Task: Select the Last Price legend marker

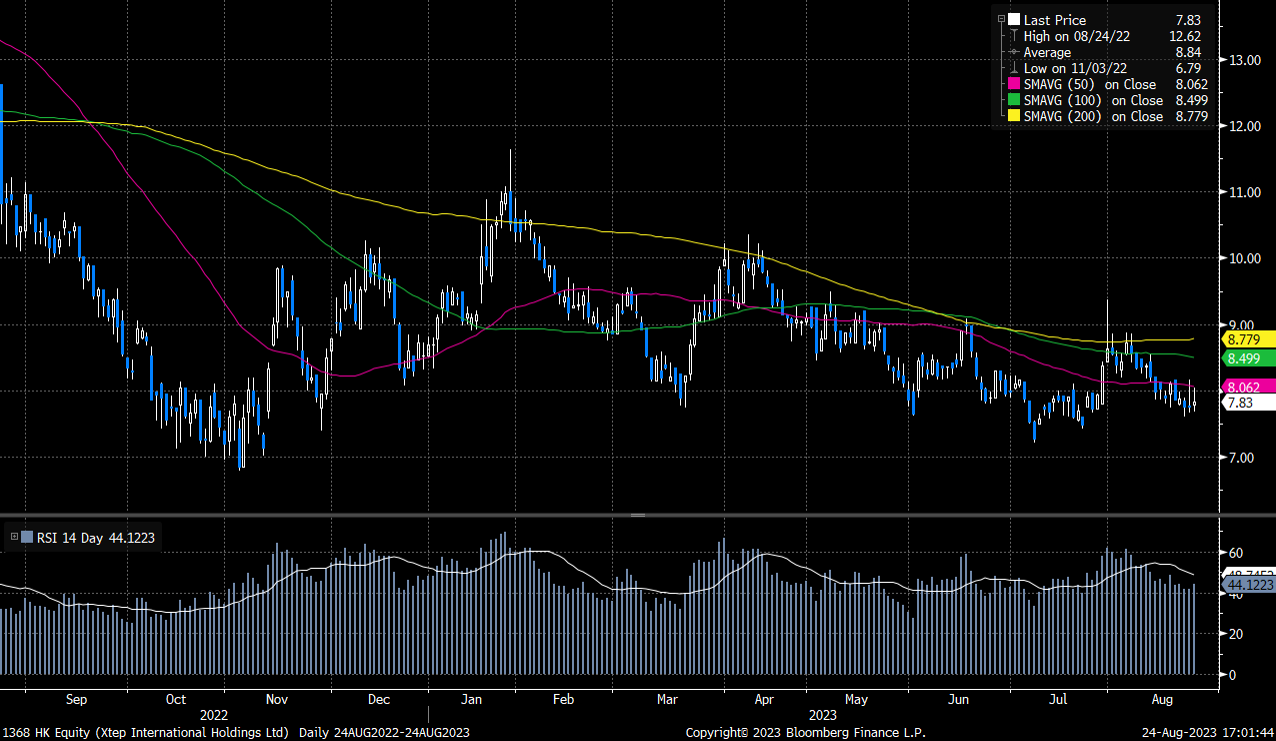Action: (x=1013, y=20)
